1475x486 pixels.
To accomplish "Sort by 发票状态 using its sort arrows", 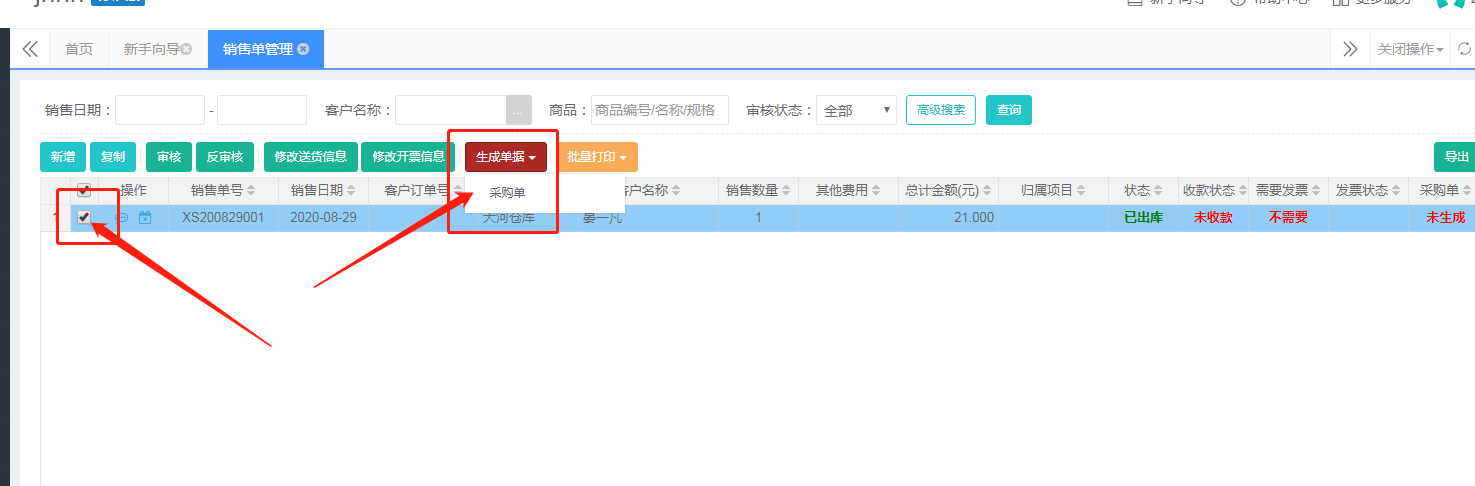I will click(1396, 190).
